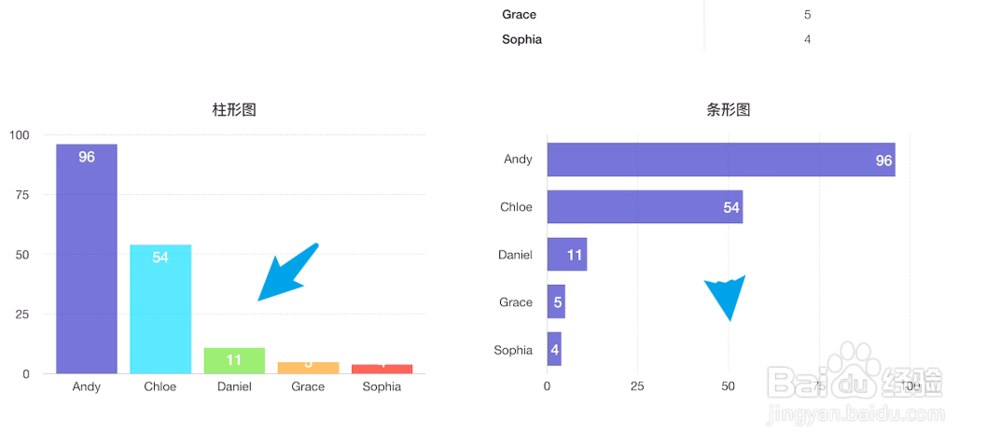Viewport: 1000px width, 448px height.
Task: Select the horizontal Grace bar showing 5
Action: 555,301
